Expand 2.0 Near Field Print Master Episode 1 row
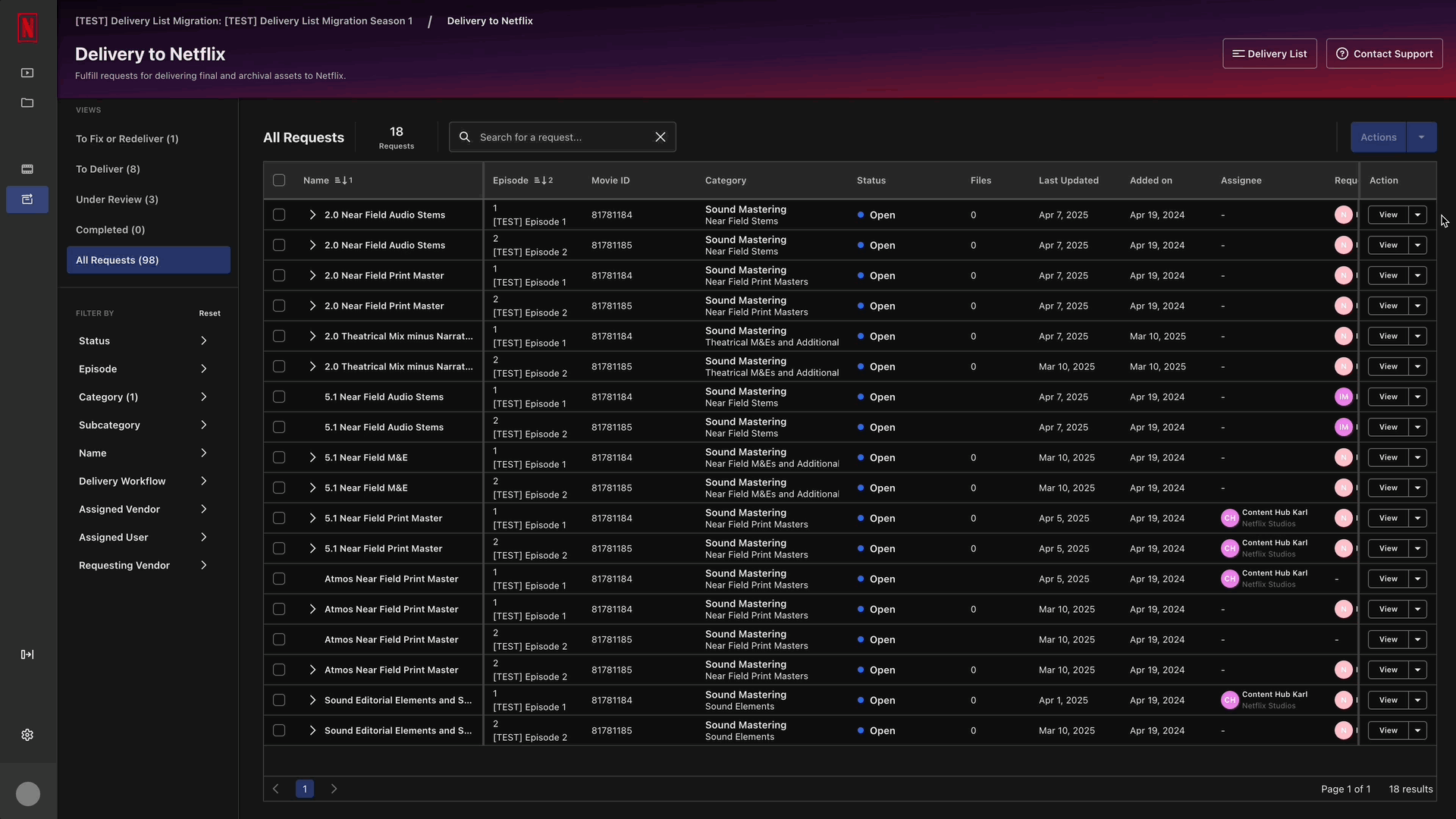Screen dimensions: 1456x819 pos(312,275)
